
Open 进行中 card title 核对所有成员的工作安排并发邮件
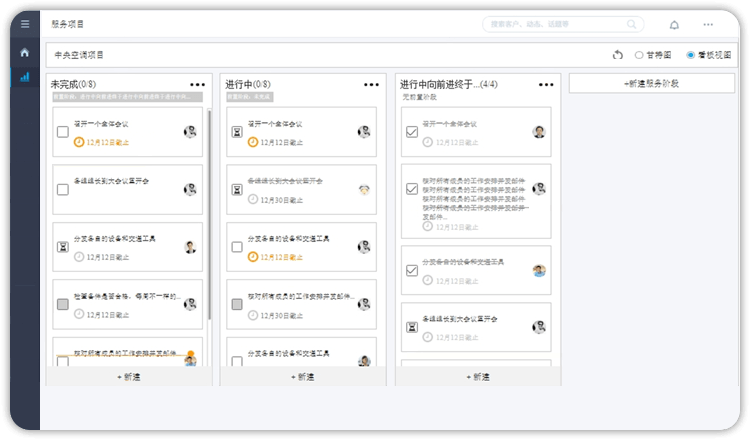point(301,297)
